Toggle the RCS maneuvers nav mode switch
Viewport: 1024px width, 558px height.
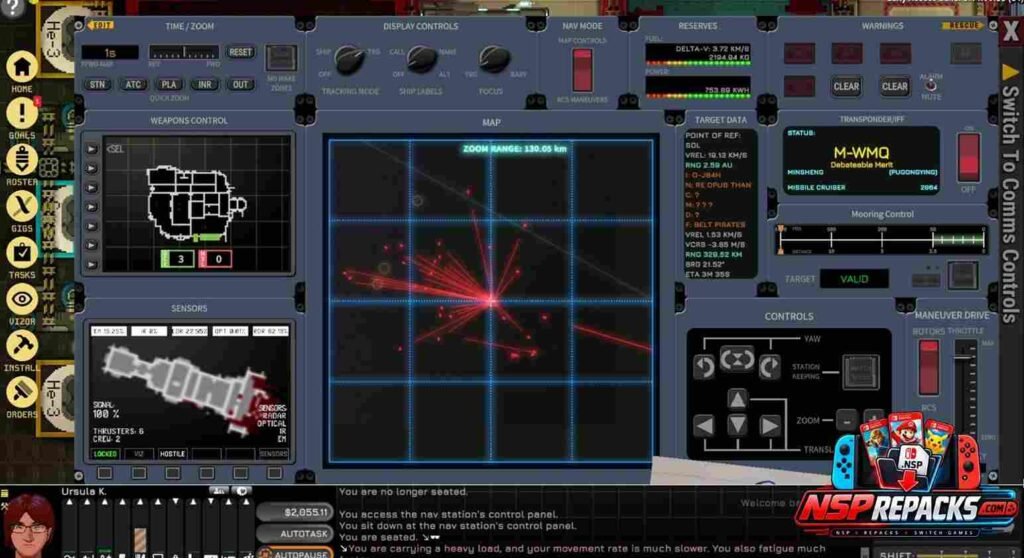[582, 70]
